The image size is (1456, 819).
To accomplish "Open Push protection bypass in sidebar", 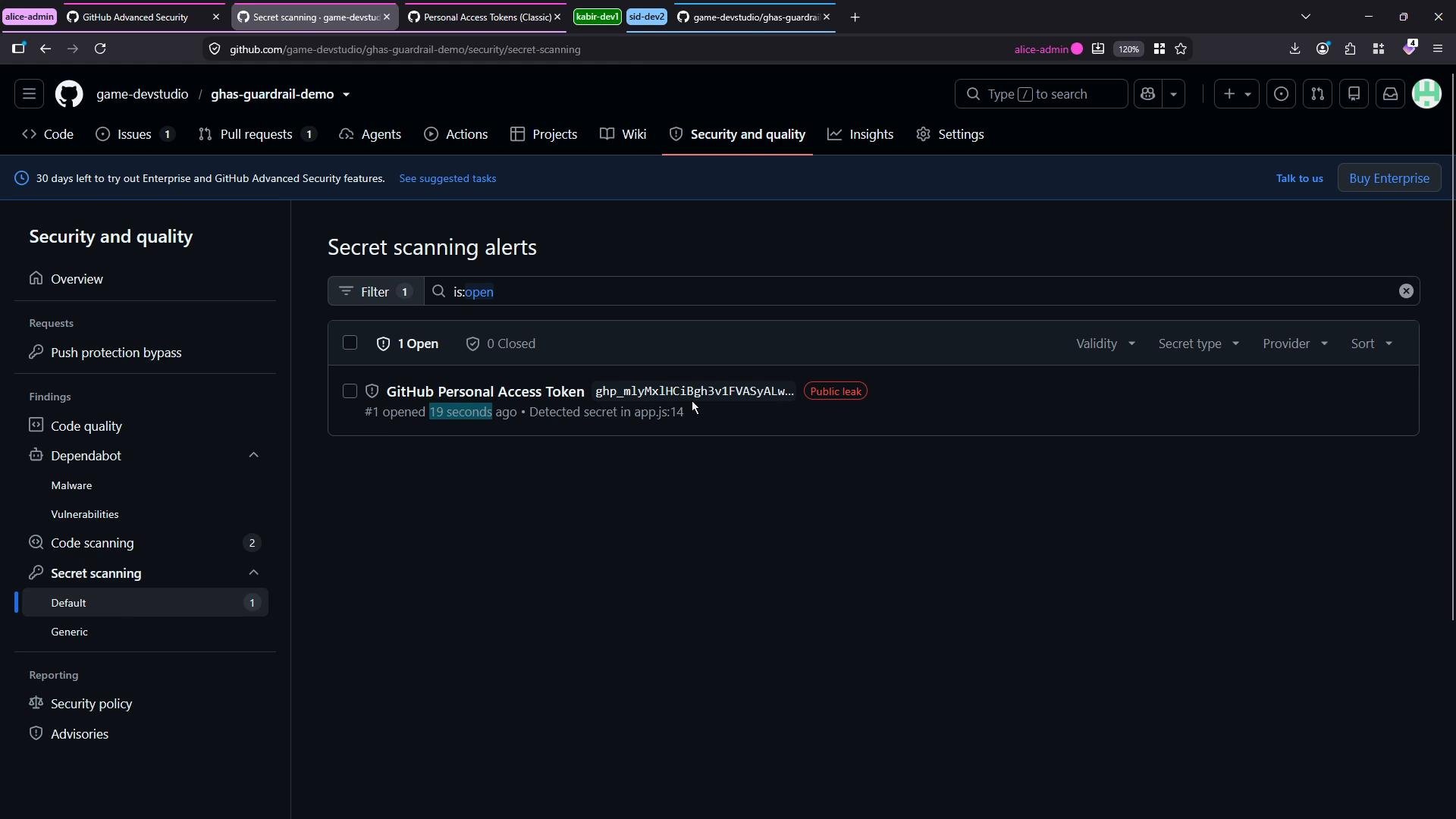I will click(144, 353).
